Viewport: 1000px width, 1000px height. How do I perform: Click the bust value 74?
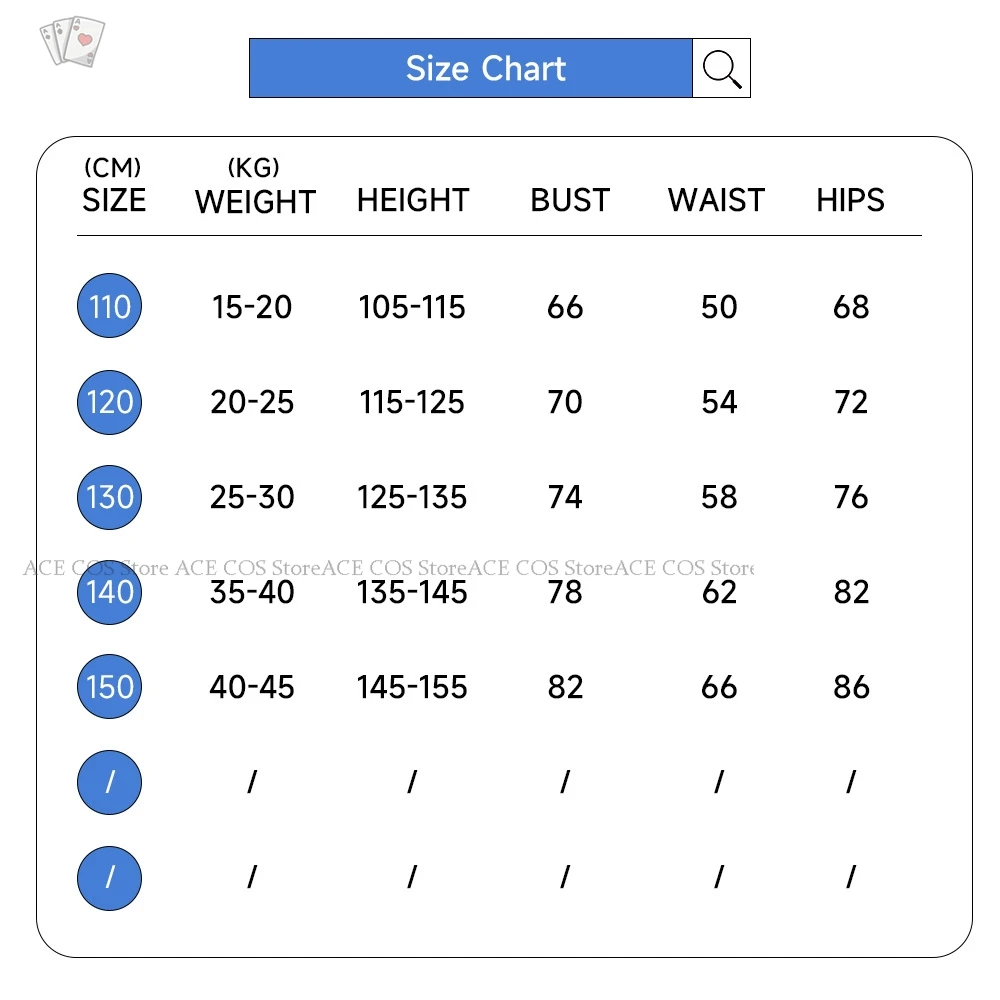point(565,497)
